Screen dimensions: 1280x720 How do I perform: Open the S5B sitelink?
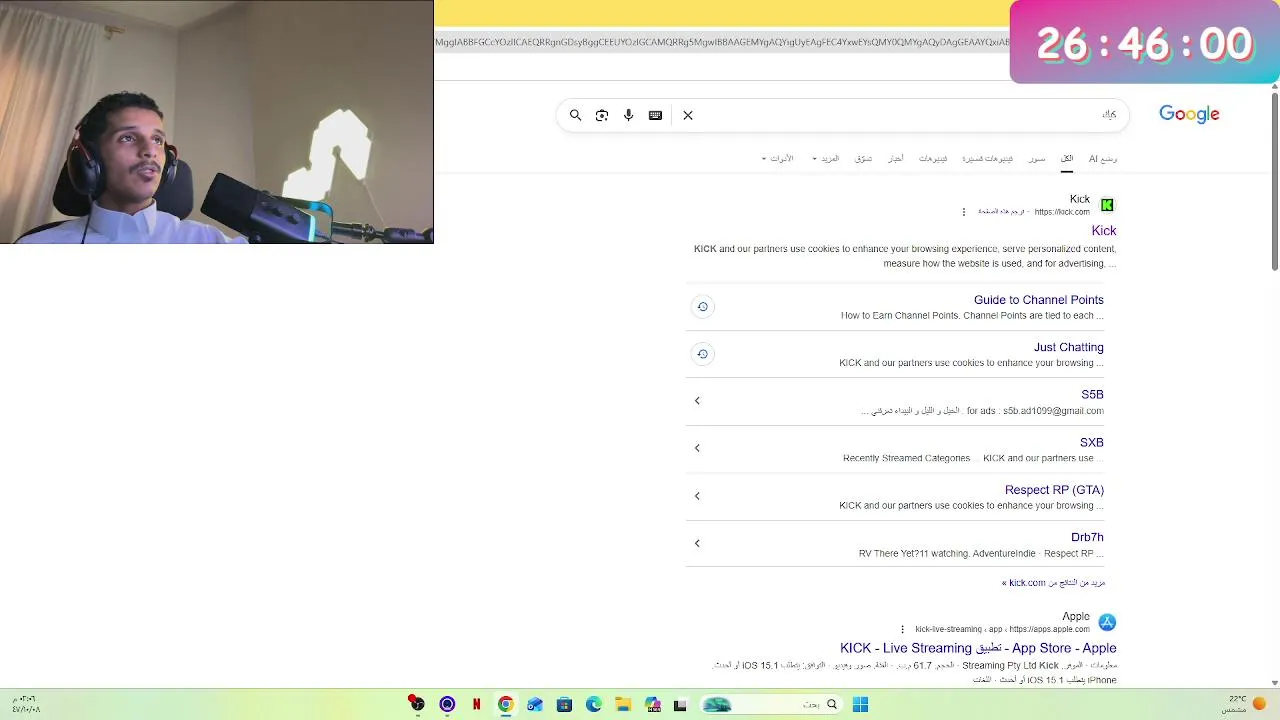point(1092,395)
